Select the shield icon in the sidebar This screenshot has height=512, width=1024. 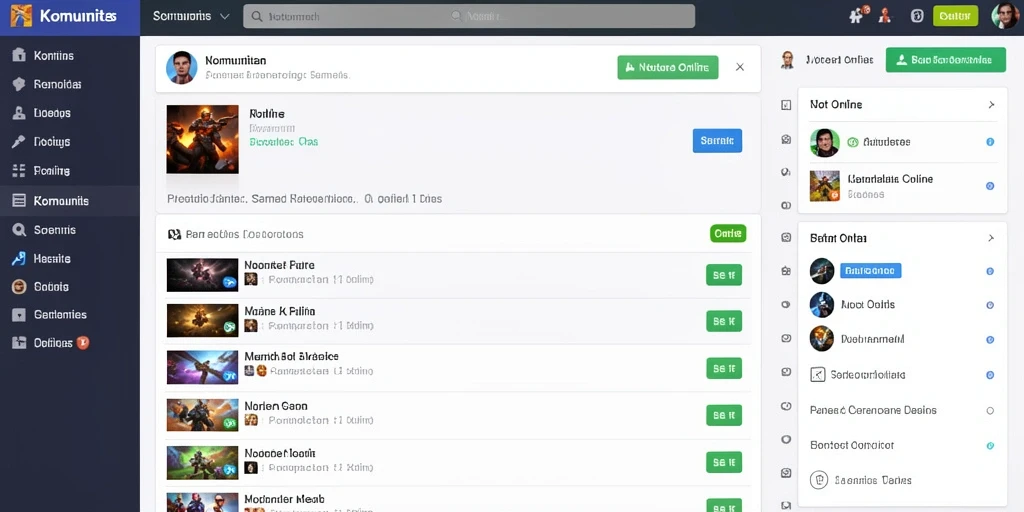tap(19, 84)
